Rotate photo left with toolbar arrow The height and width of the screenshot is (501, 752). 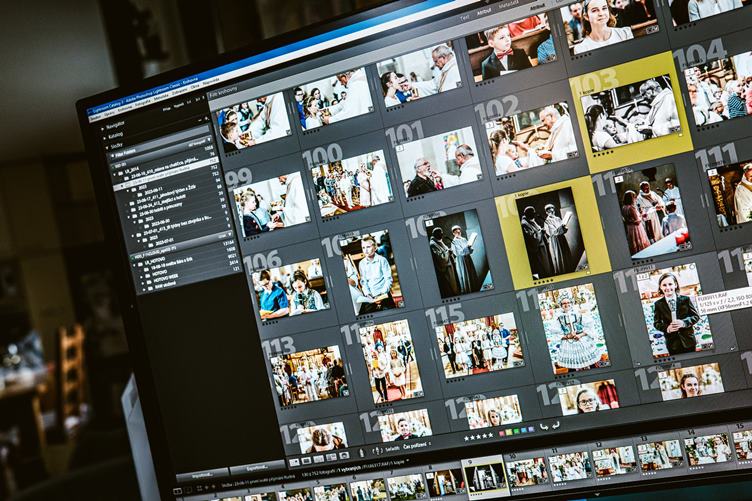[x=543, y=427]
